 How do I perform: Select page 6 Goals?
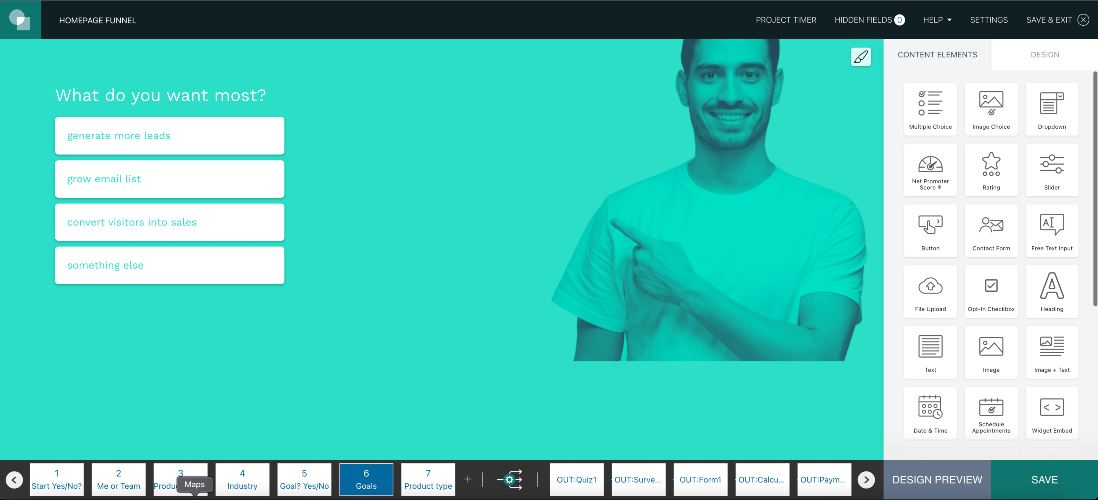[x=366, y=480]
